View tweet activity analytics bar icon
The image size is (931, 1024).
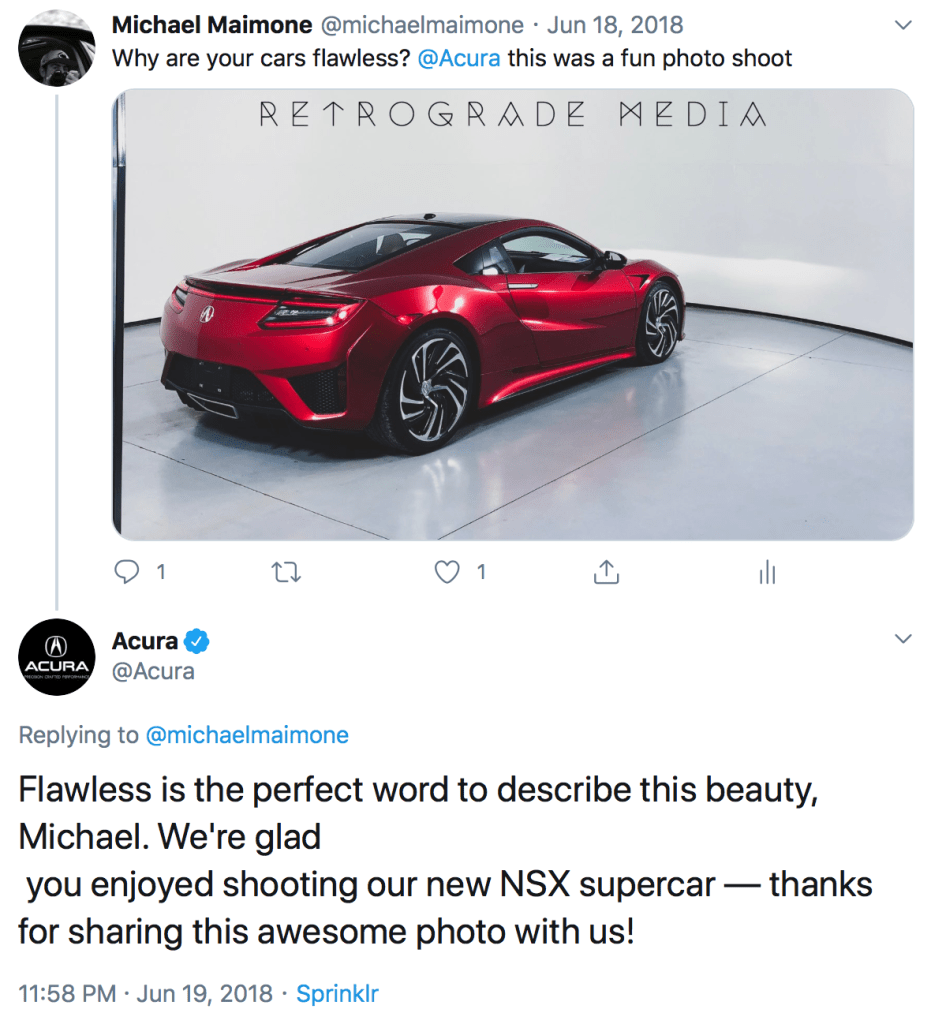pyautogui.click(x=767, y=572)
